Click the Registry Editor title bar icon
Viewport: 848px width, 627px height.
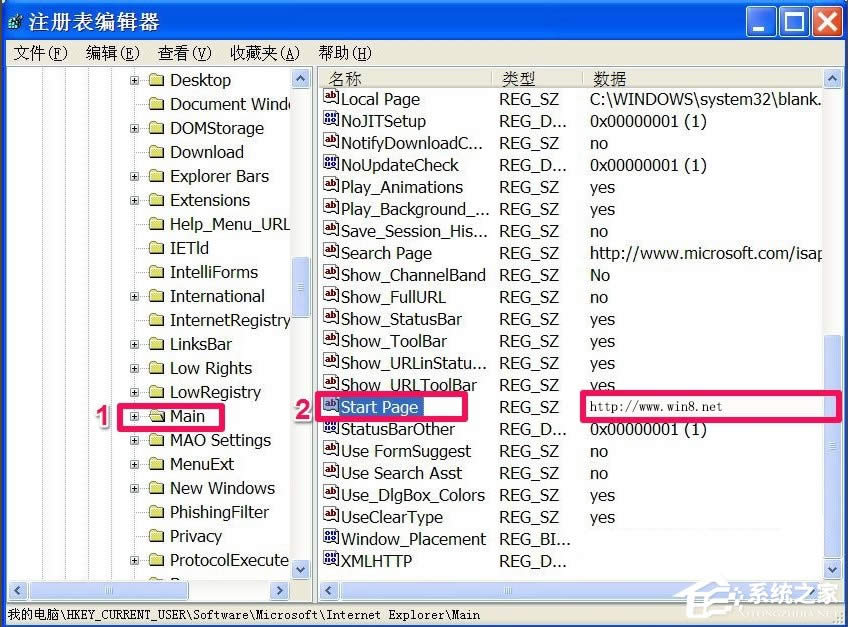[14, 20]
